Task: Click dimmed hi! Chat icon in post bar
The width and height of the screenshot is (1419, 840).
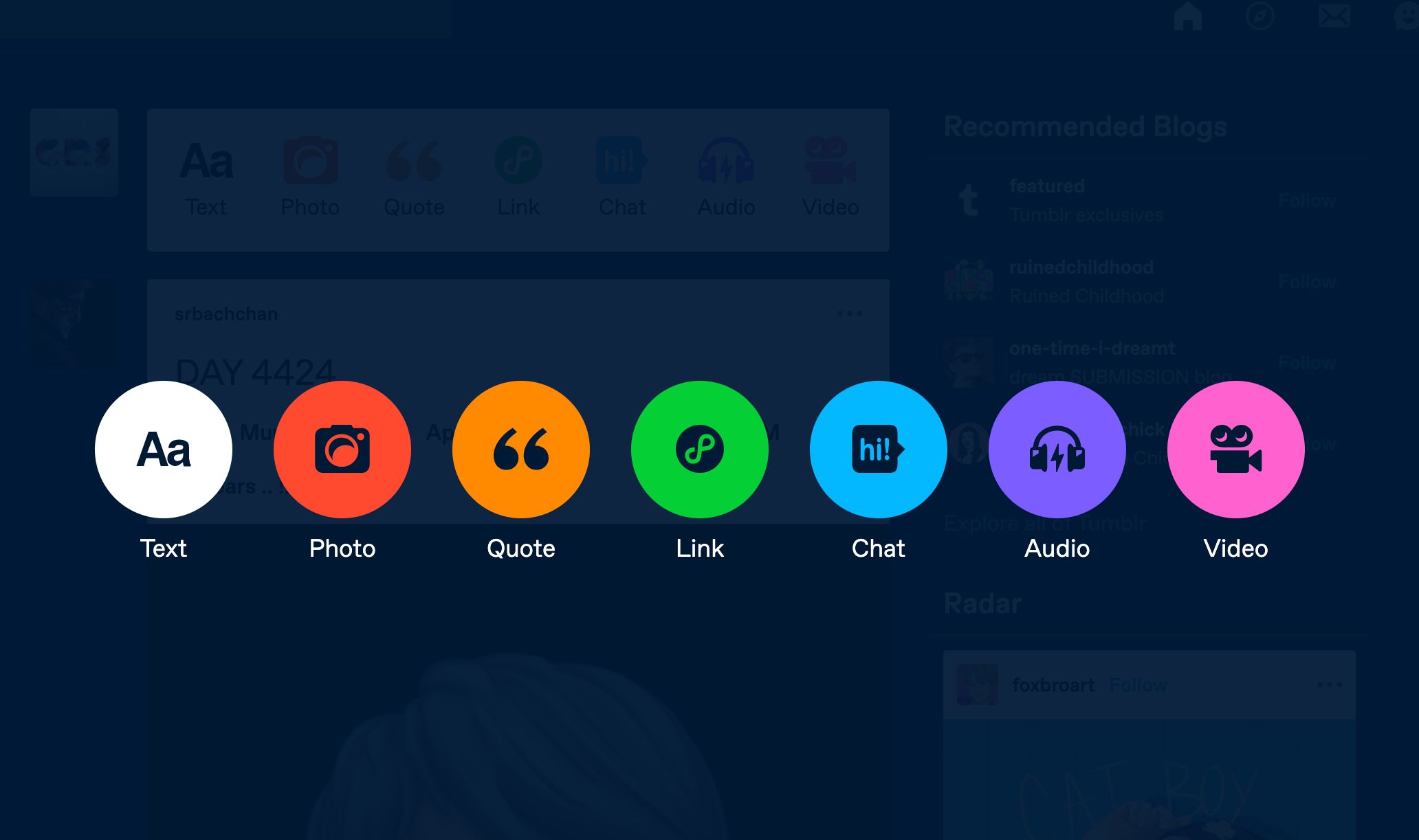Action: (622, 161)
